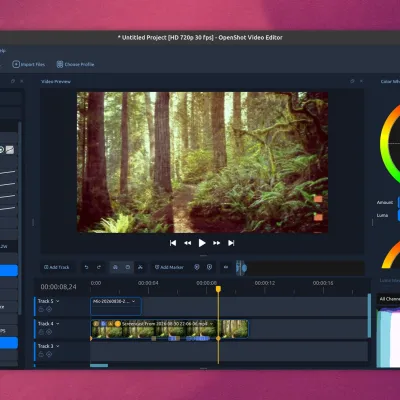Close the Video Preview panel

pyautogui.click(x=361, y=81)
